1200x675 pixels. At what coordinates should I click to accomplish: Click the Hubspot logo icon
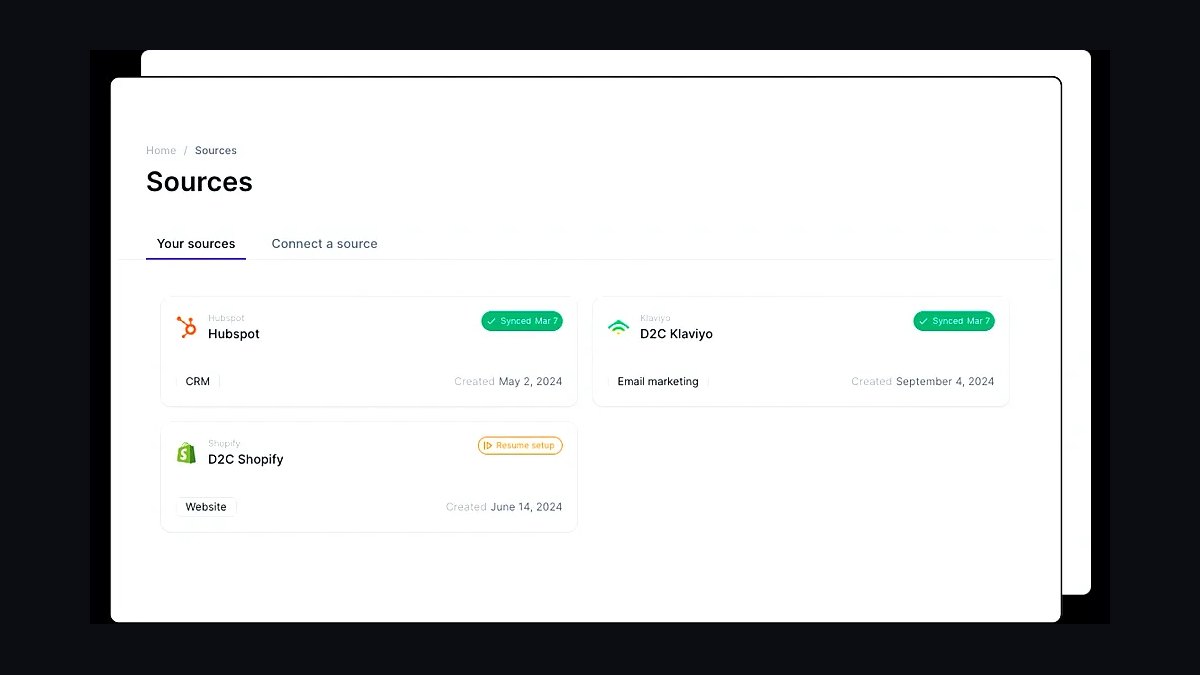tap(187, 327)
